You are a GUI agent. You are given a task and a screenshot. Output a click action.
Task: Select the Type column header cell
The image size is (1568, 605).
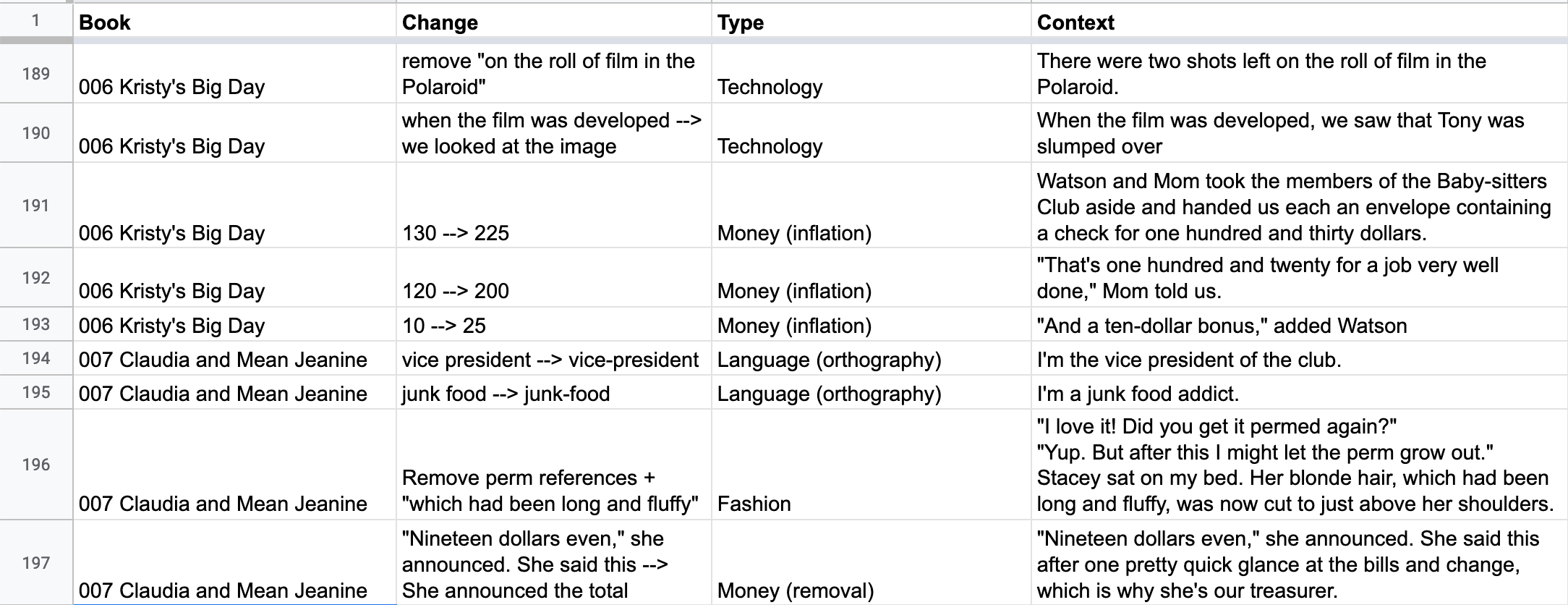click(871, 22)
